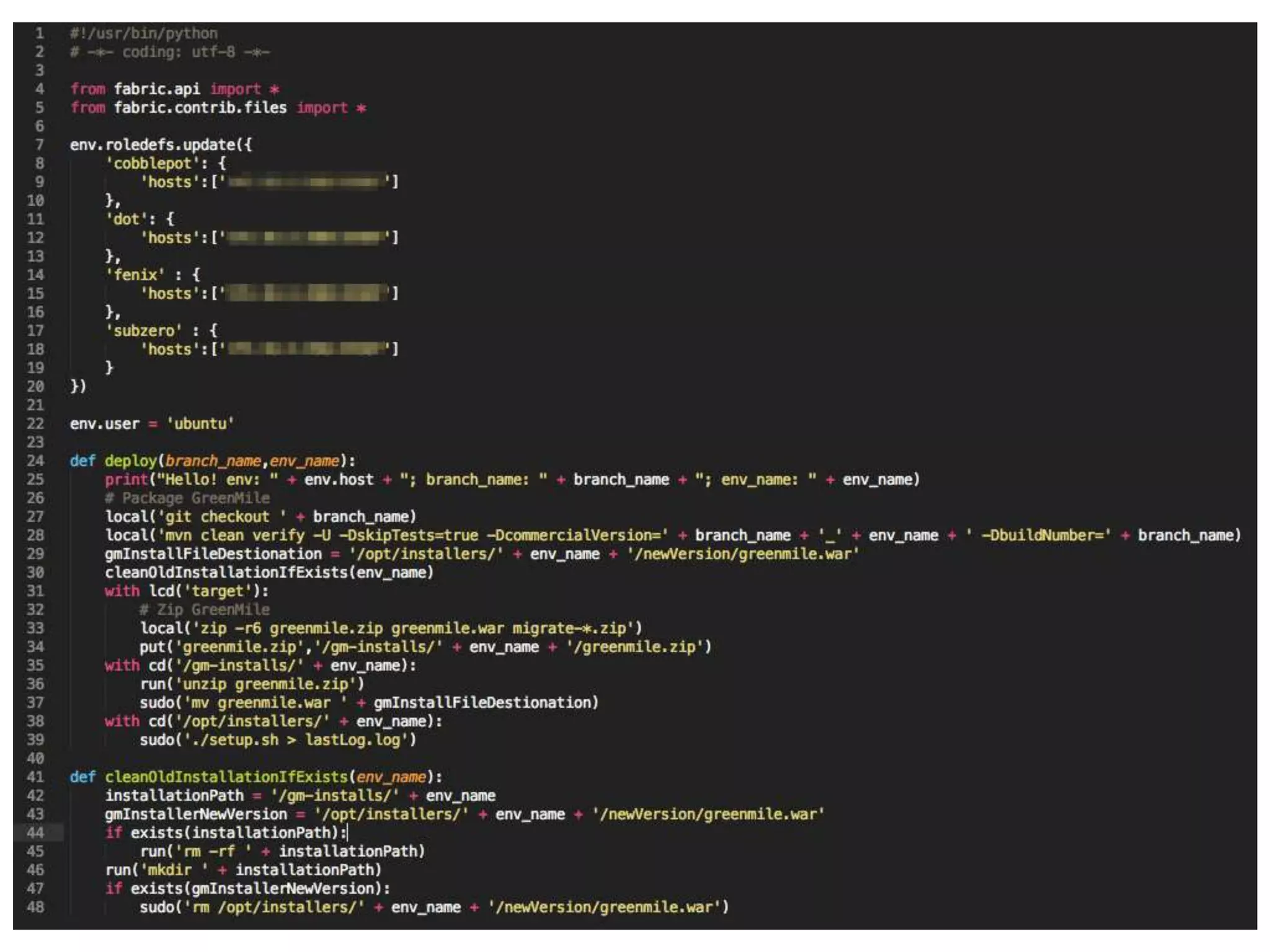Viewport: 1270px width, 952px height.
Task: Click the shebang comment on line 1
Action: click(x=144, y=33)
